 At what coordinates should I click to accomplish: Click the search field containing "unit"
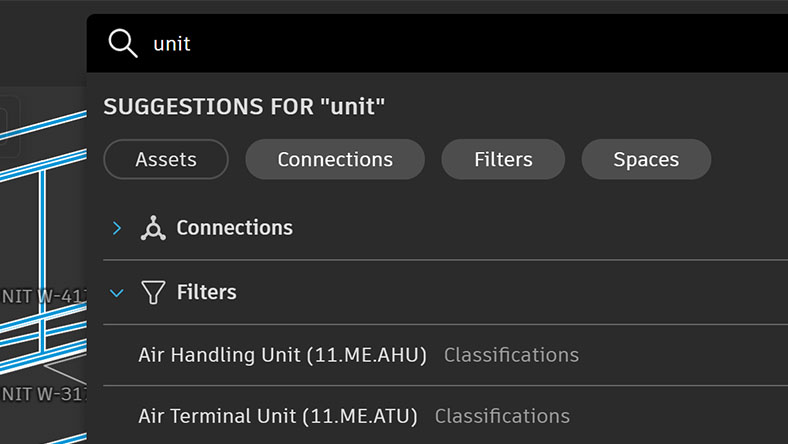450,44
